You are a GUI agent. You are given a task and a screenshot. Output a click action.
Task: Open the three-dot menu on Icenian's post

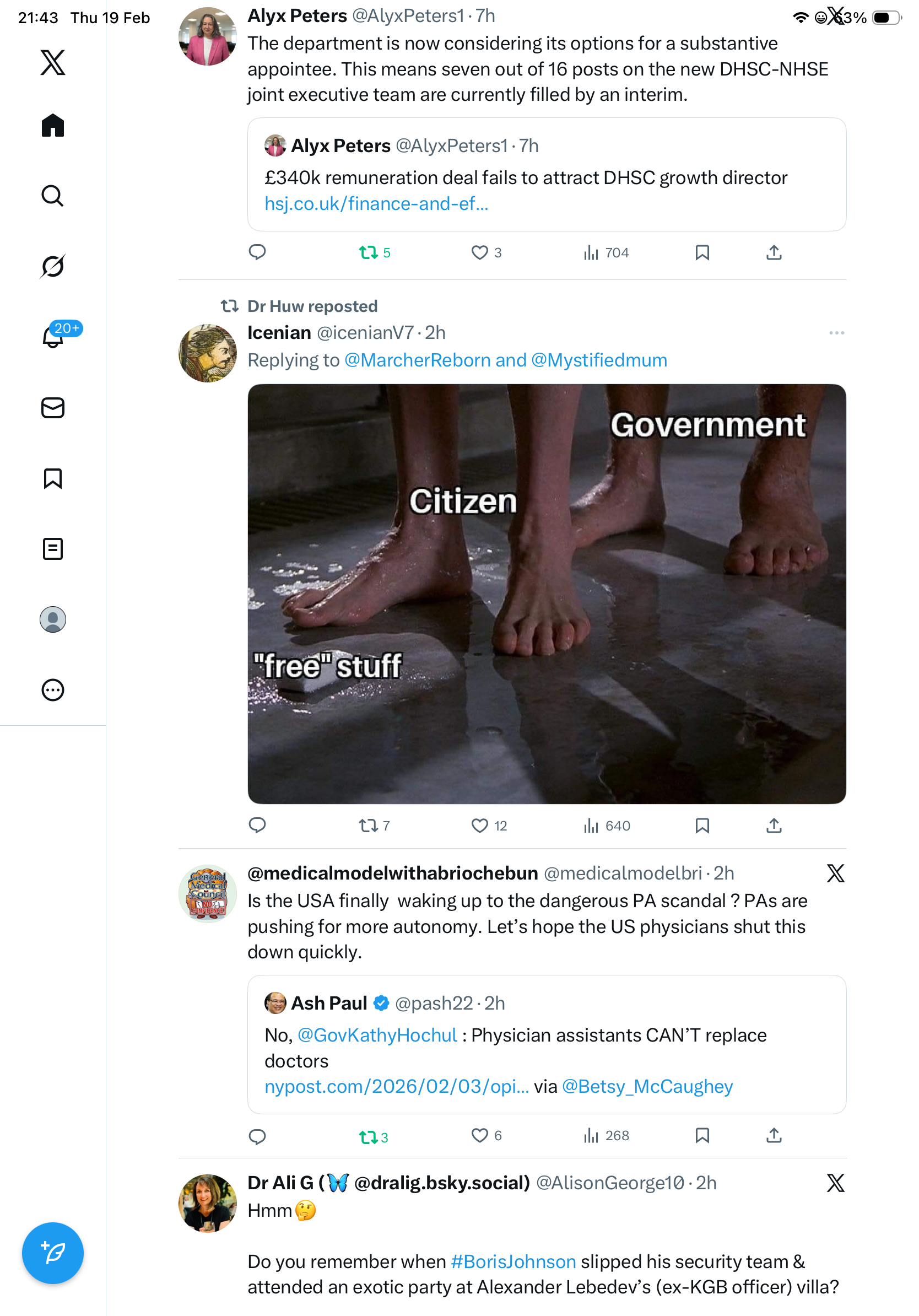(836, 332)
